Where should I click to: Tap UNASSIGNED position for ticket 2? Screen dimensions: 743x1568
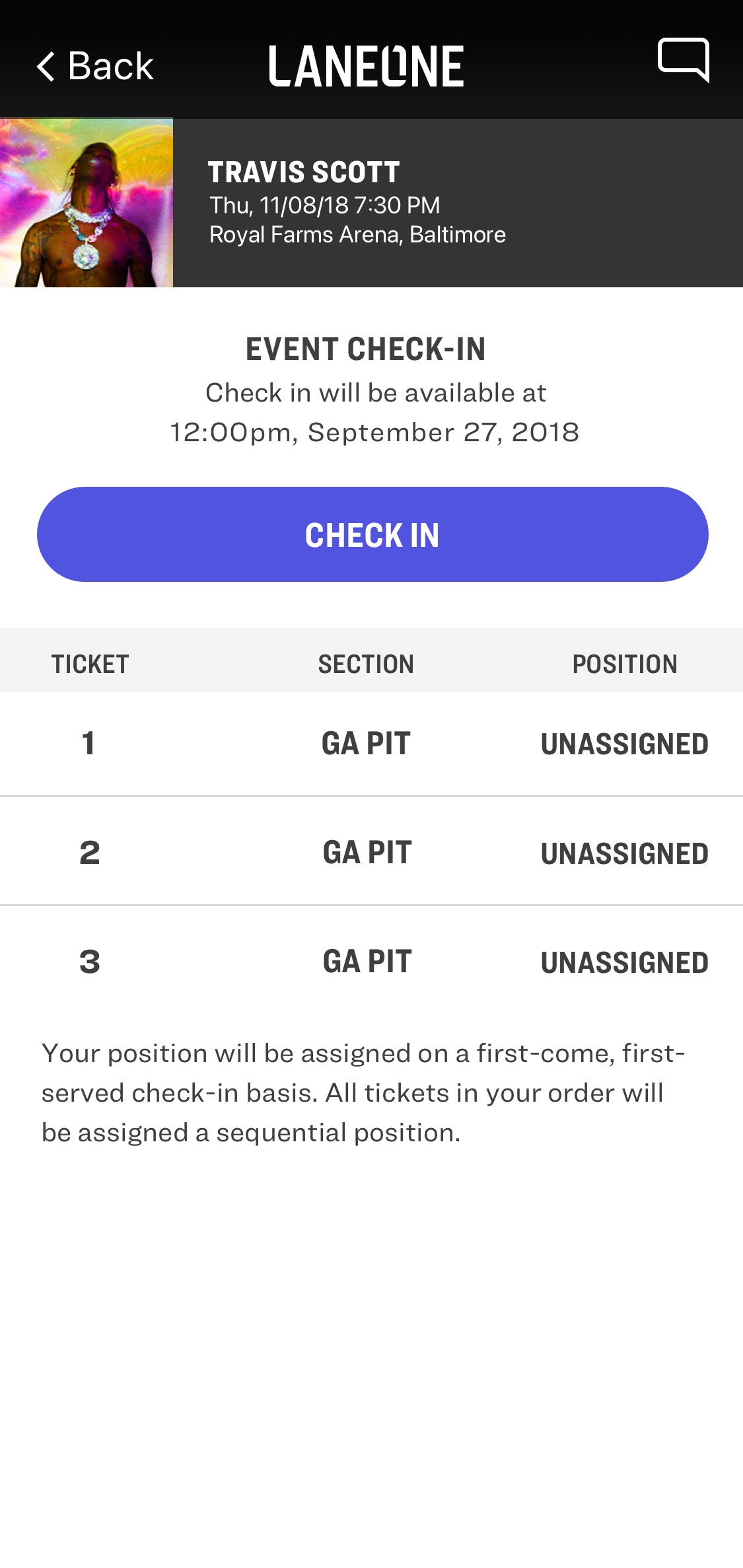(x=625, y=854)
